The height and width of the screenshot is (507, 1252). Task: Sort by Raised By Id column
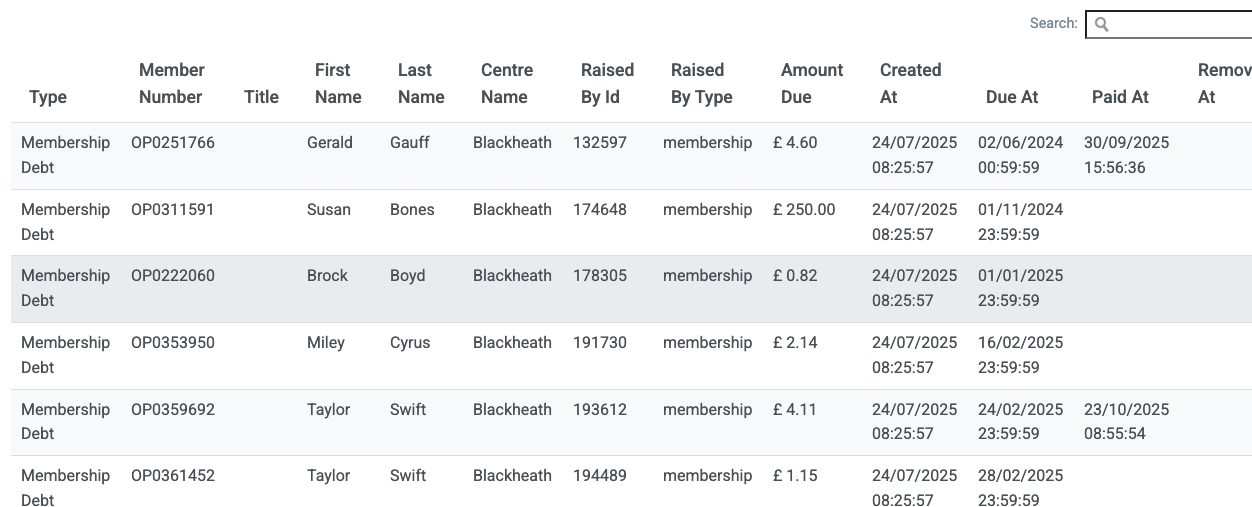pos(607,83)
